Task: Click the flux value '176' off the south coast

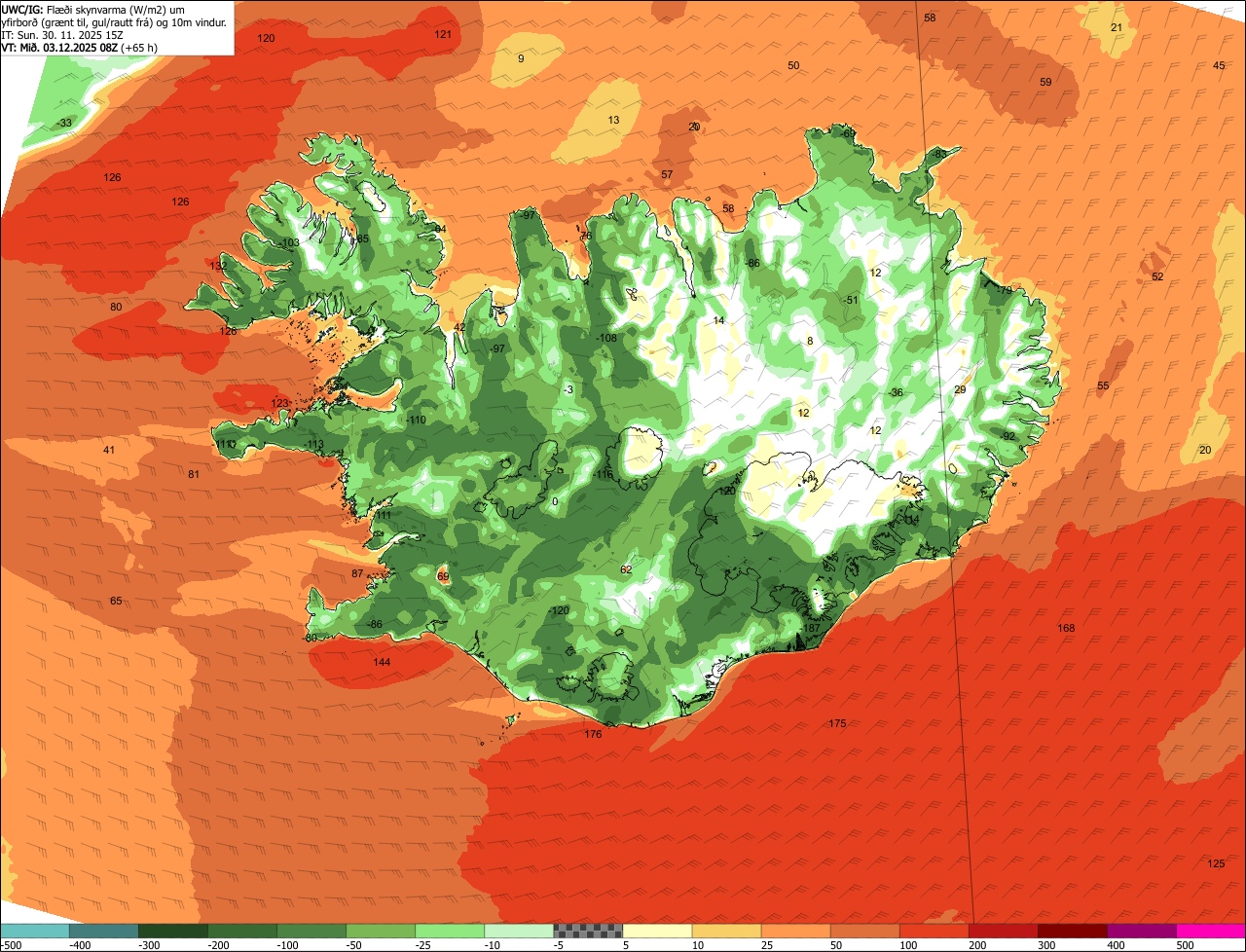Action: (593, 734)
